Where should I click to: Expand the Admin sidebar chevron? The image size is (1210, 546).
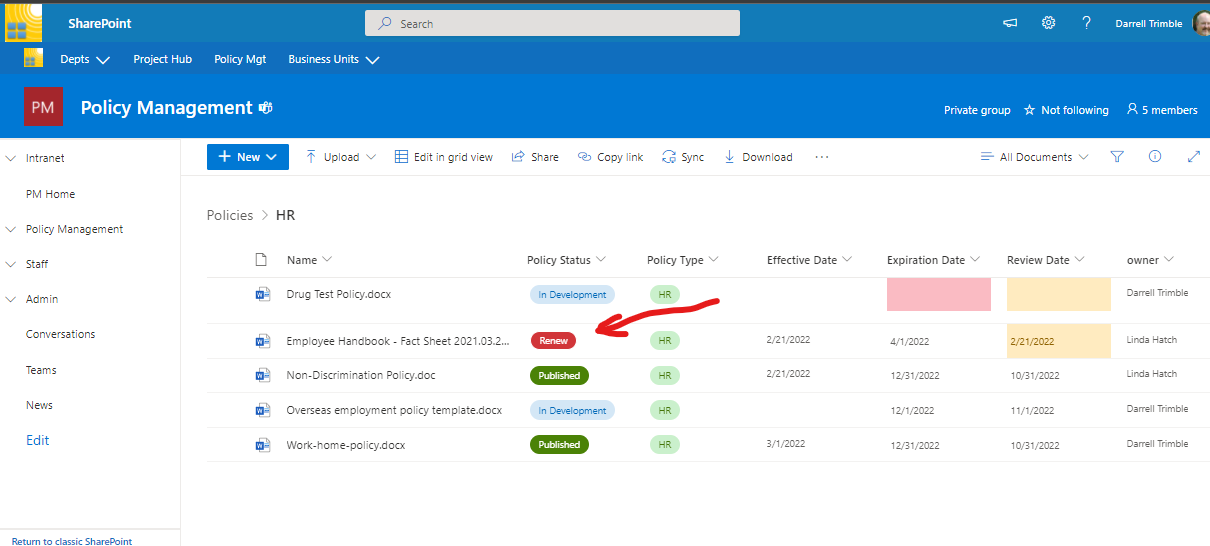(11, 299)
